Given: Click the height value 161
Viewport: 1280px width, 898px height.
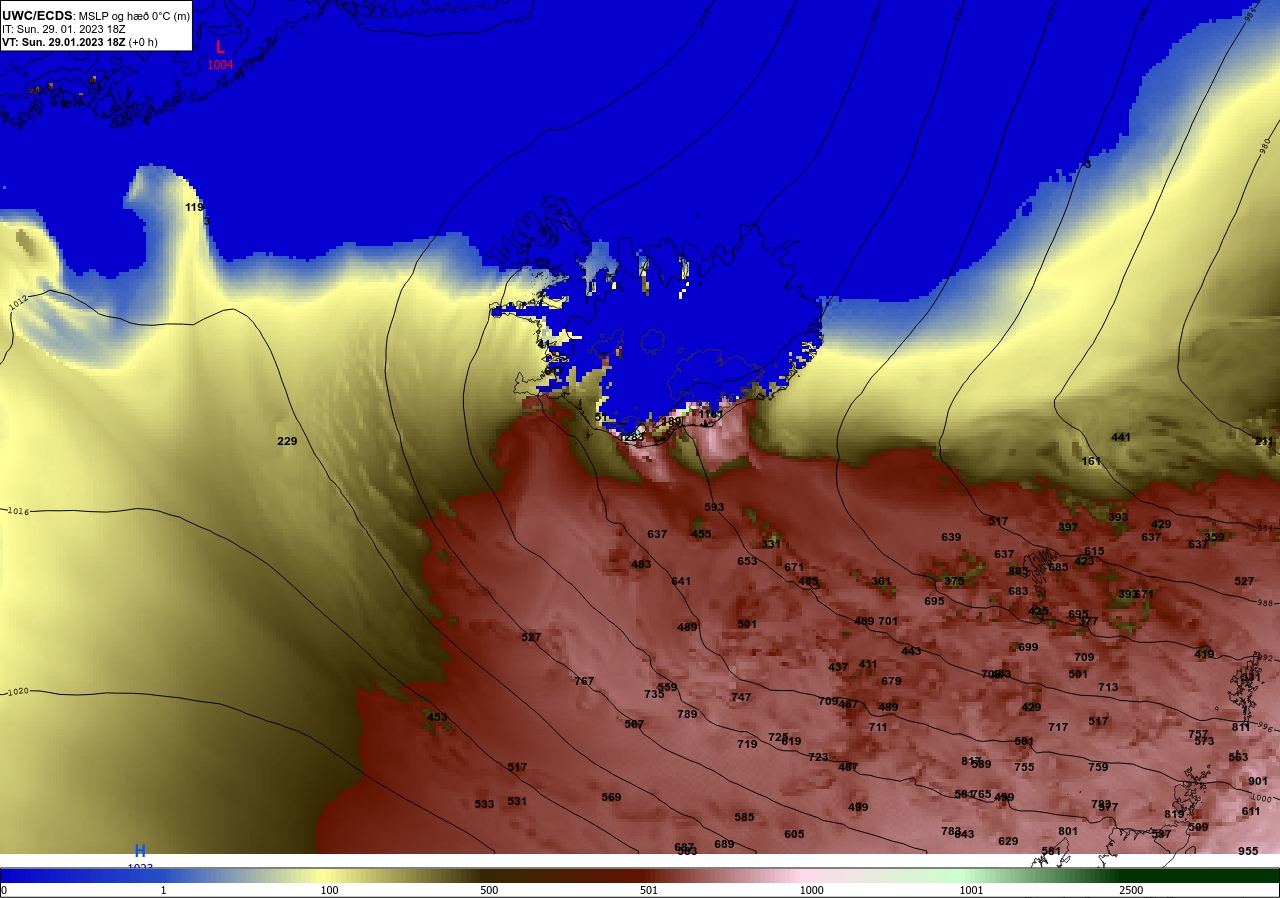Looking at the screenshot, I should click(1091, 461).
